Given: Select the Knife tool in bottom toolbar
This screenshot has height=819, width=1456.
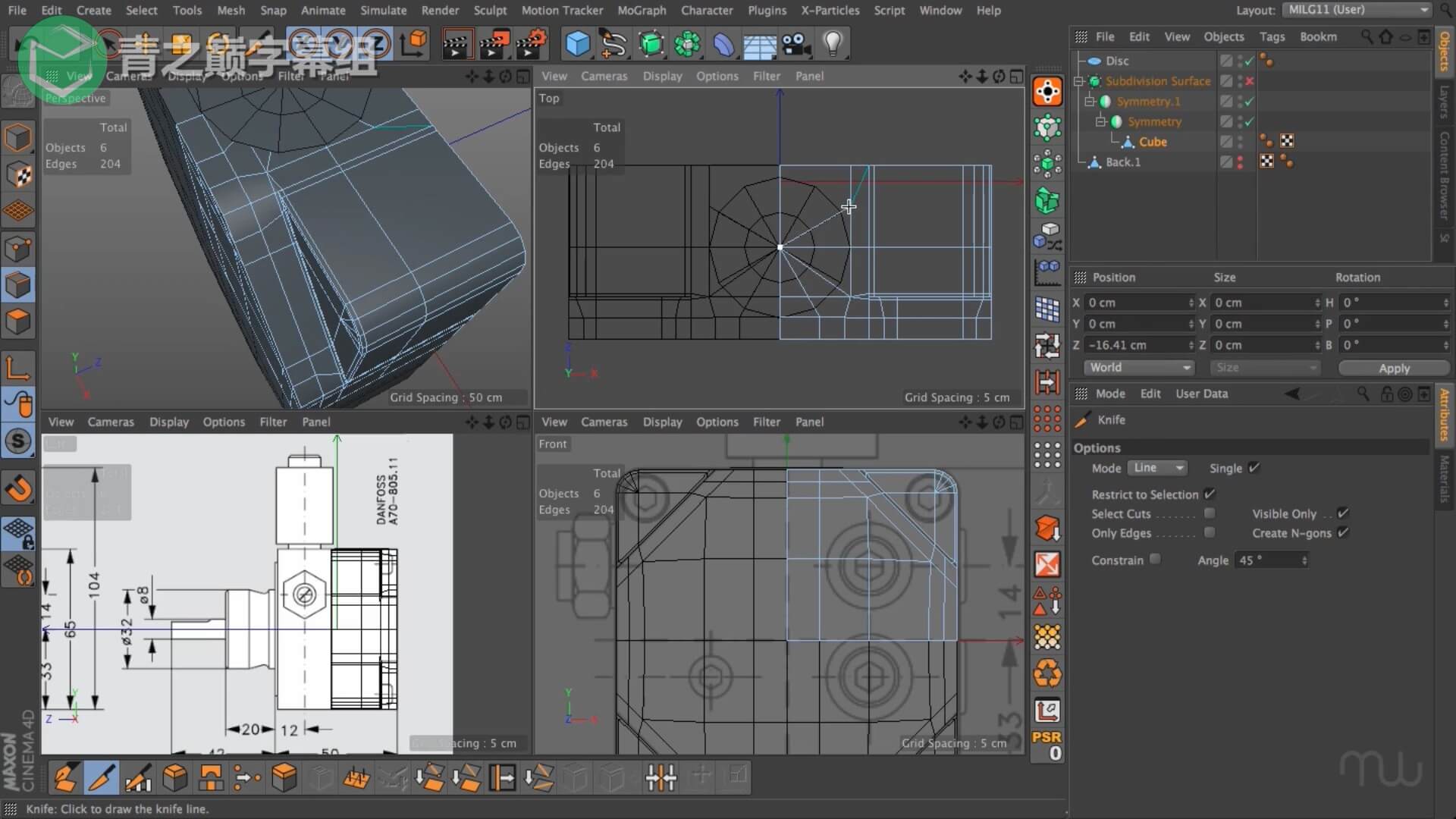Looking at the screenshot, I should (101, 778).
